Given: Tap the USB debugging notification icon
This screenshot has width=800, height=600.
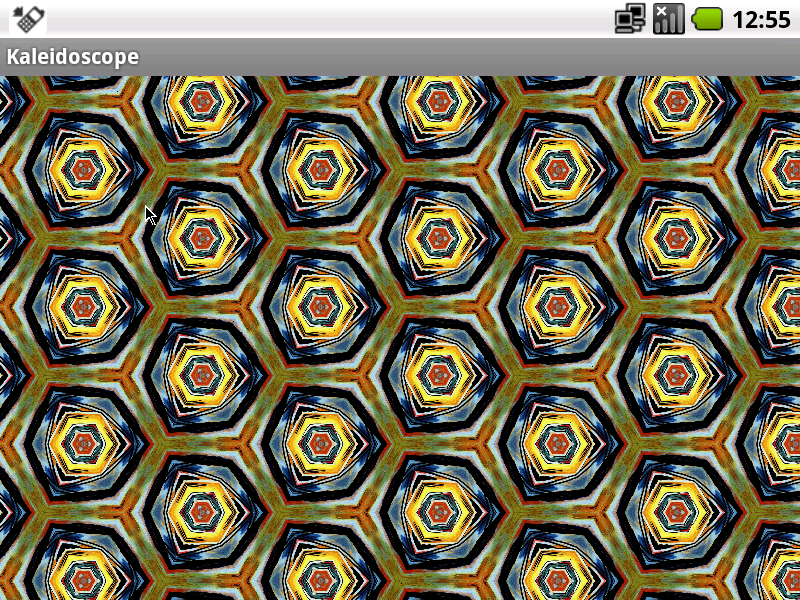Looking at the screenshot, I should coord(28,19).
